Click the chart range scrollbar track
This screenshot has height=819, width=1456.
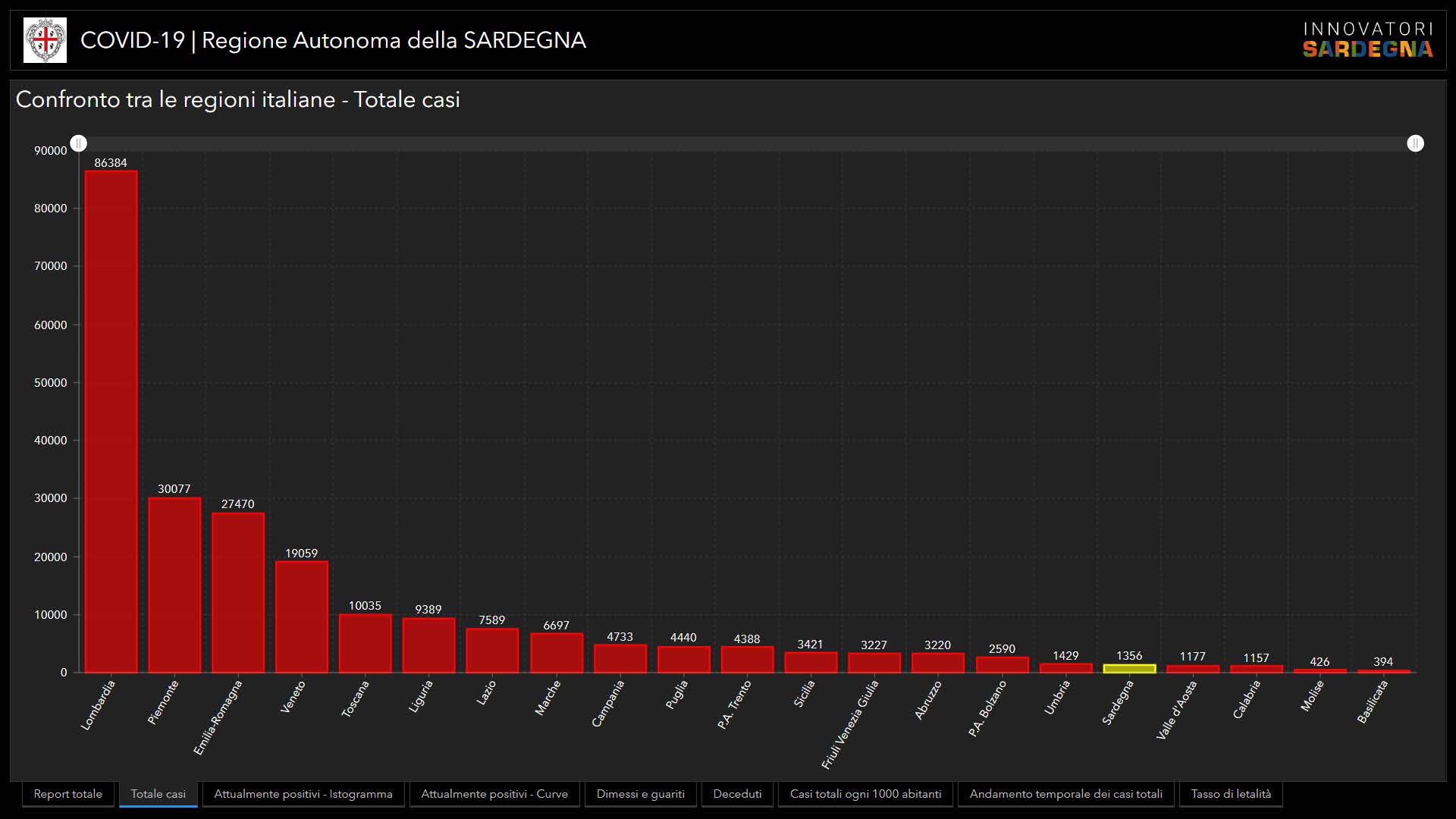tap(747, 143)
